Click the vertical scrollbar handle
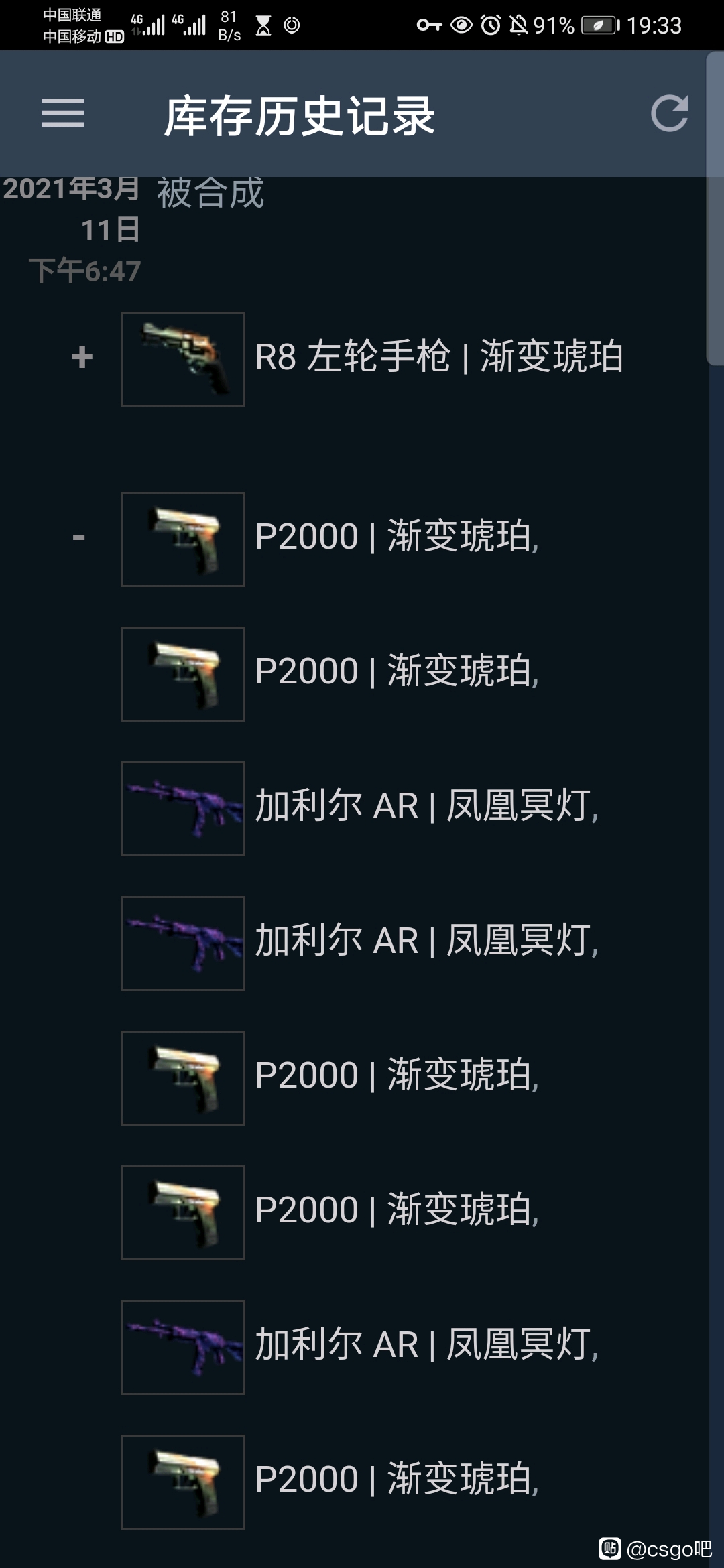The image size is (724, 1568). click(x=715, y=208)
